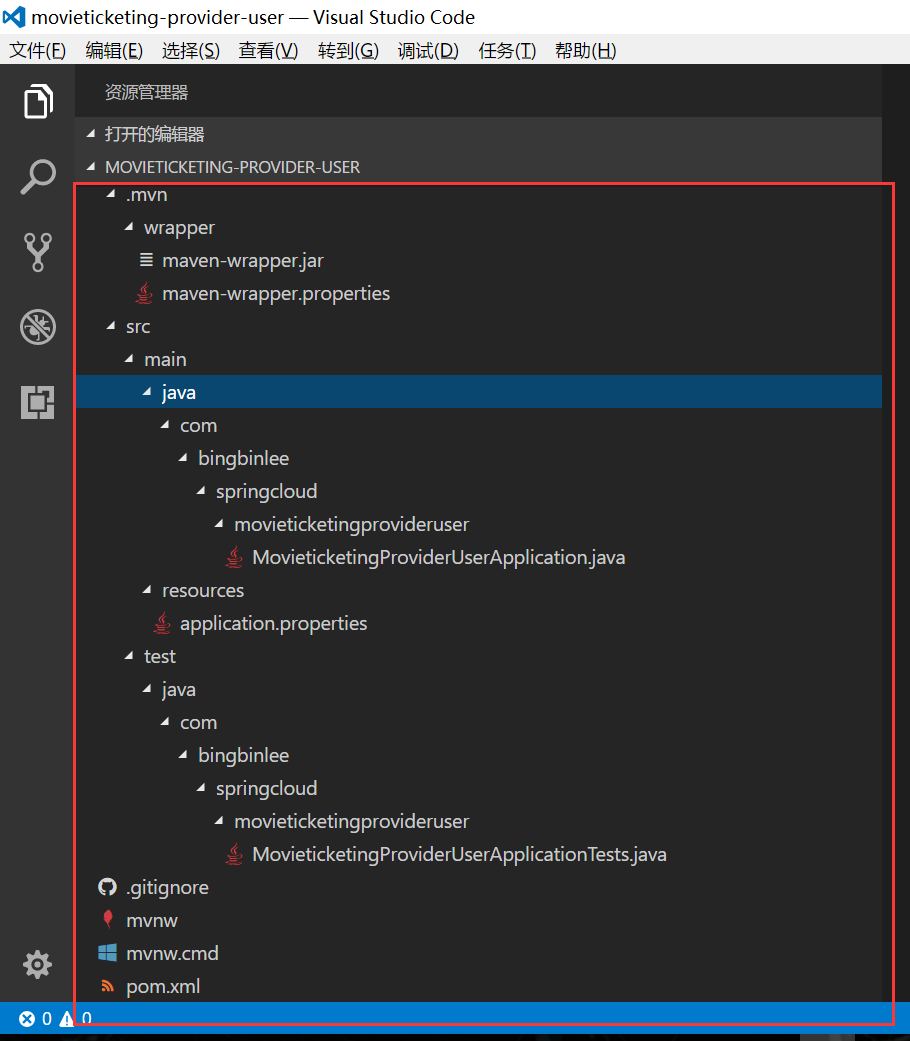Open the application.properties file name
The image size is (910, 1041).
pyautogui.click(x=273, y=623)
